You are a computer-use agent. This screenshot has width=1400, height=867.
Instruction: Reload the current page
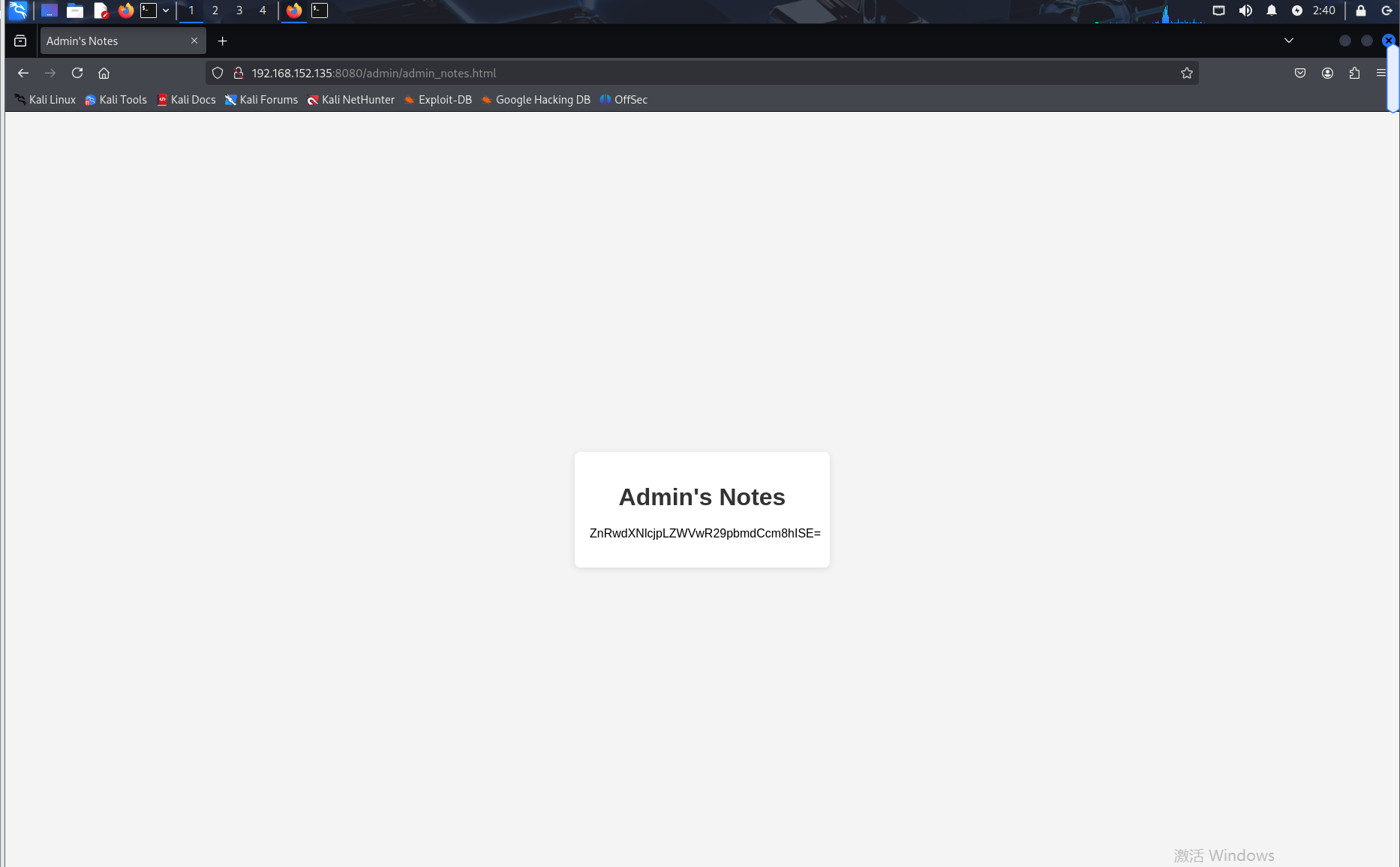77,73
